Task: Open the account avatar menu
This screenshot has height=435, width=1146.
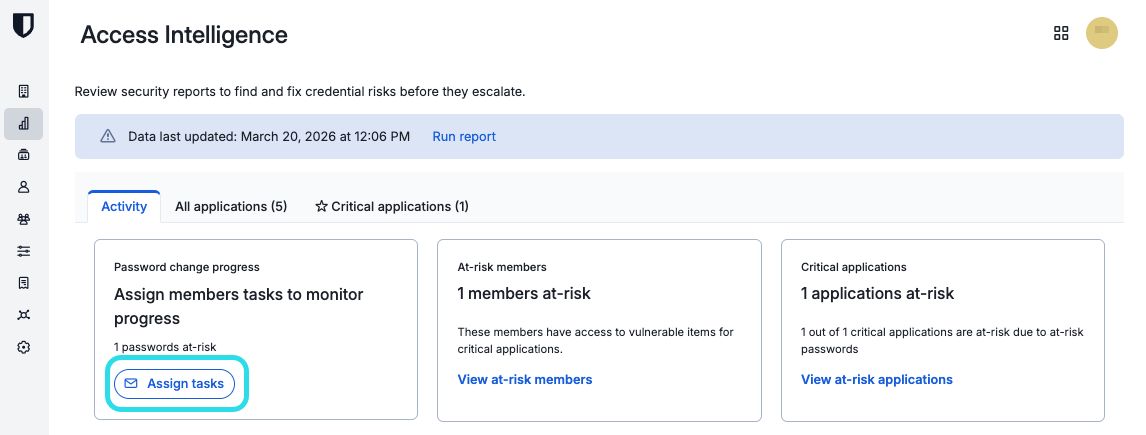Action: pos(1101,33)
